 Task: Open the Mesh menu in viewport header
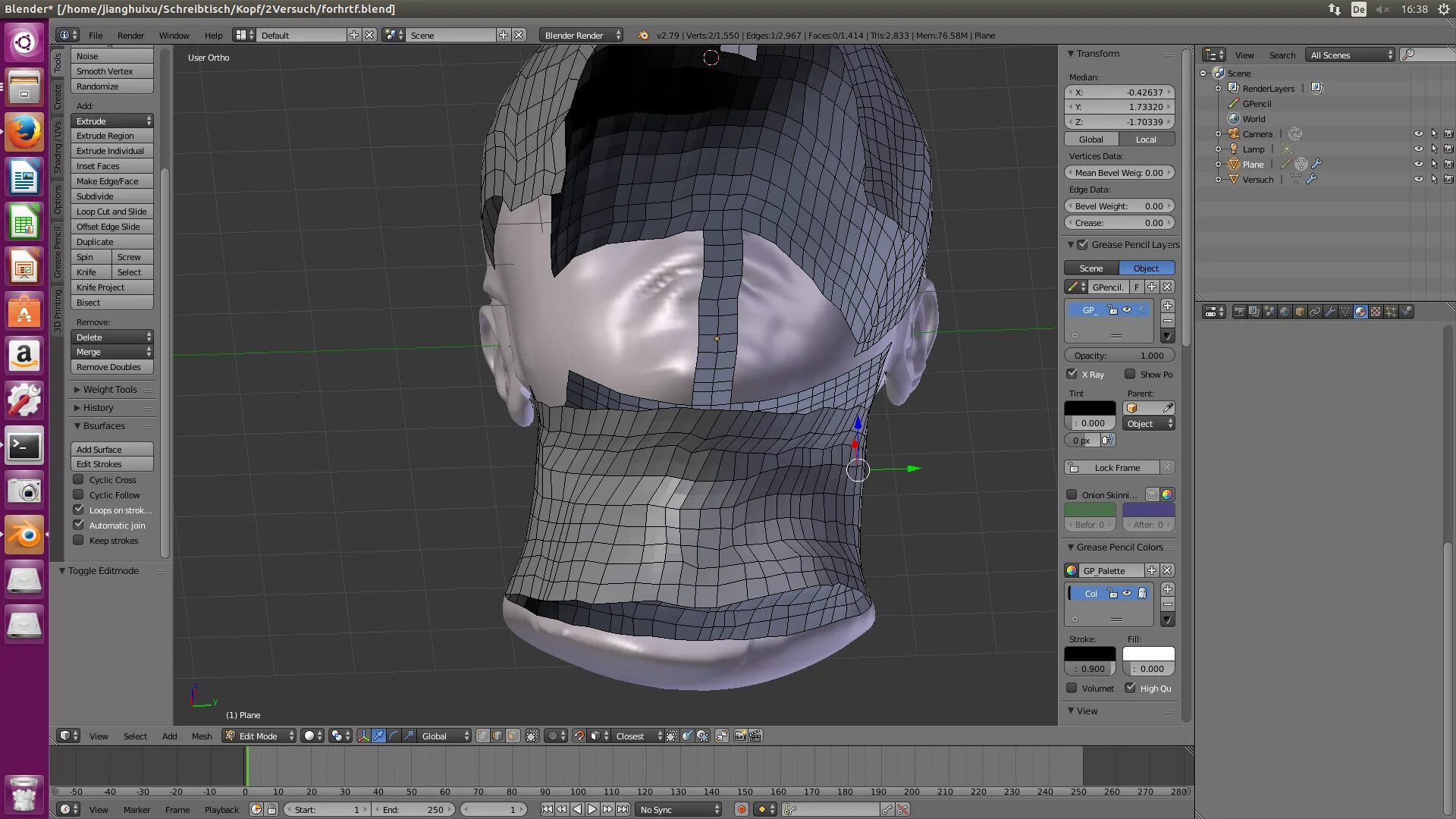click(x=202, y=736)
